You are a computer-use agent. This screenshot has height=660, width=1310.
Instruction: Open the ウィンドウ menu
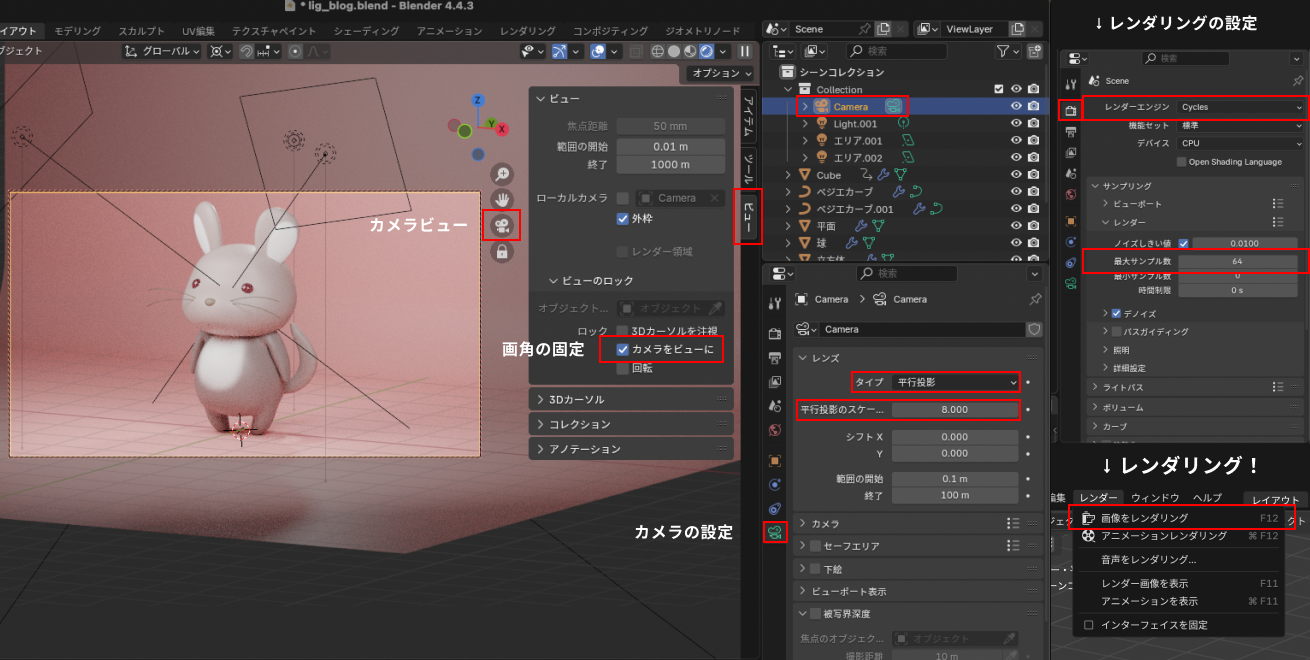coord(1155,498)
